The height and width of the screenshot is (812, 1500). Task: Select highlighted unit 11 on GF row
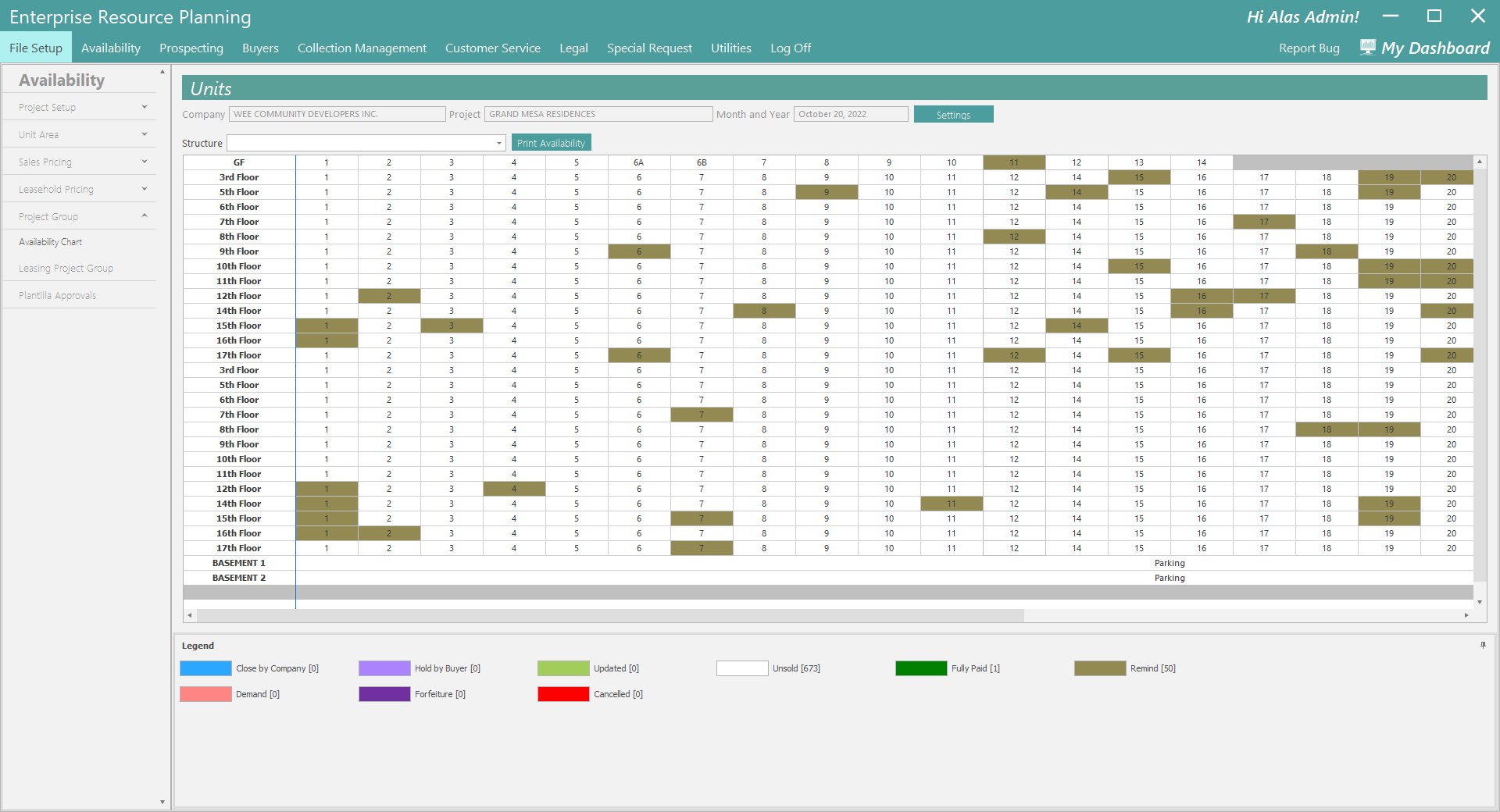(1014, 162)
